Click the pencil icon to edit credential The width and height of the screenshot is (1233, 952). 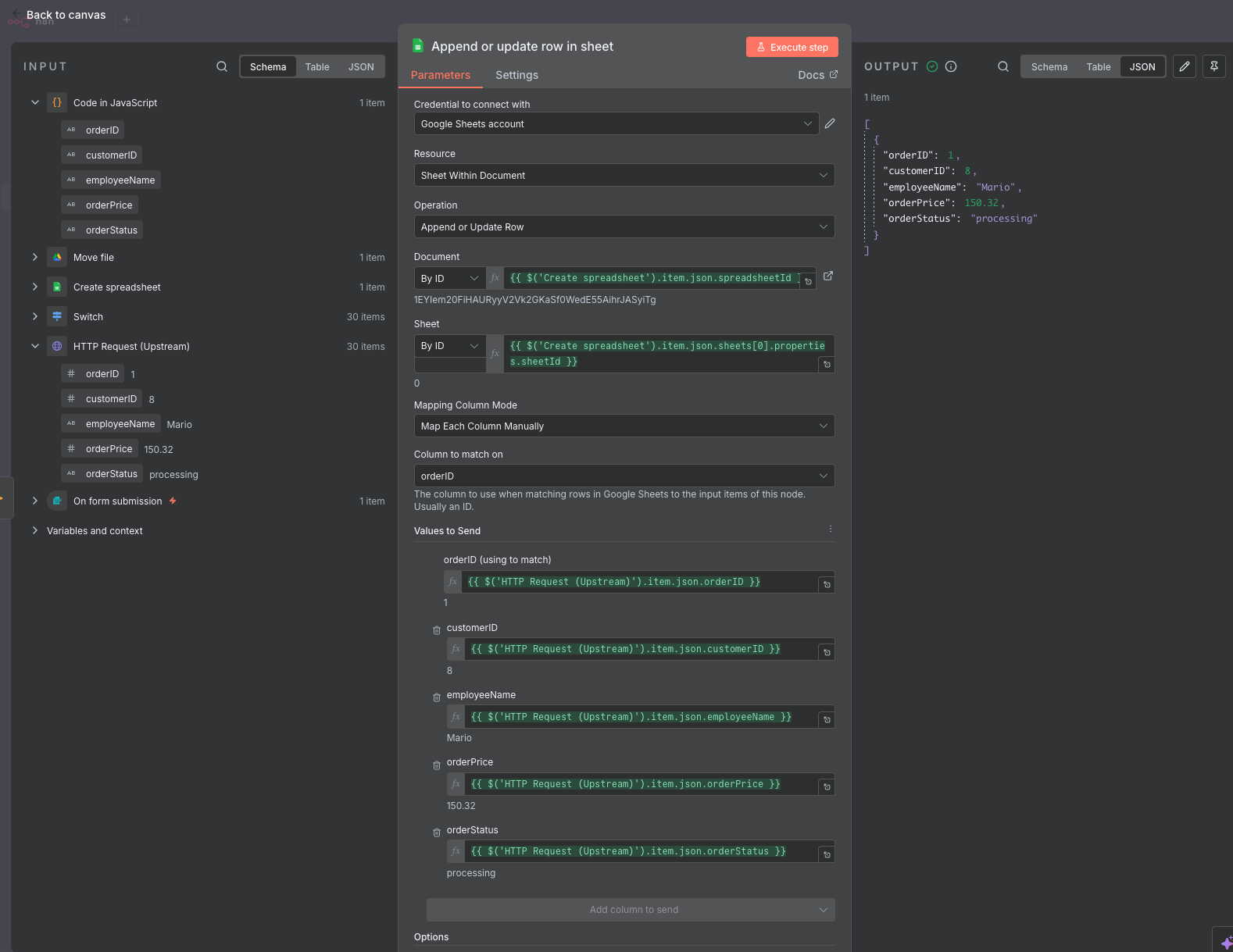830,123
